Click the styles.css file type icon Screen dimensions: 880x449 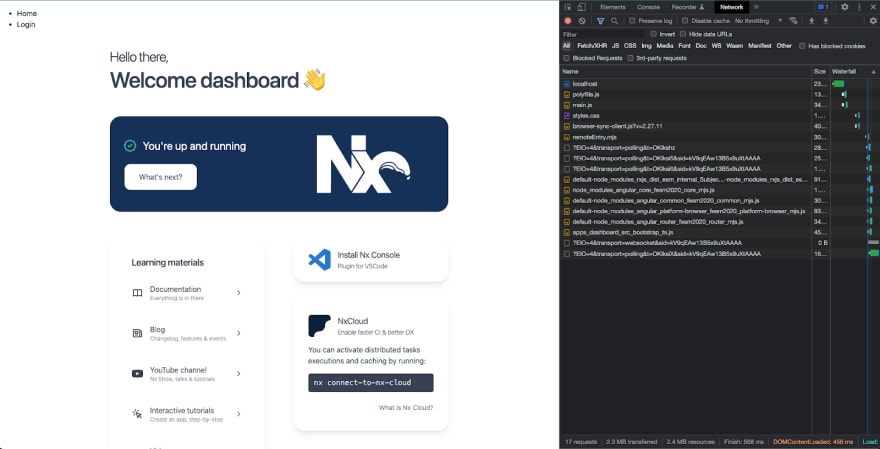[x=567, y=116]
